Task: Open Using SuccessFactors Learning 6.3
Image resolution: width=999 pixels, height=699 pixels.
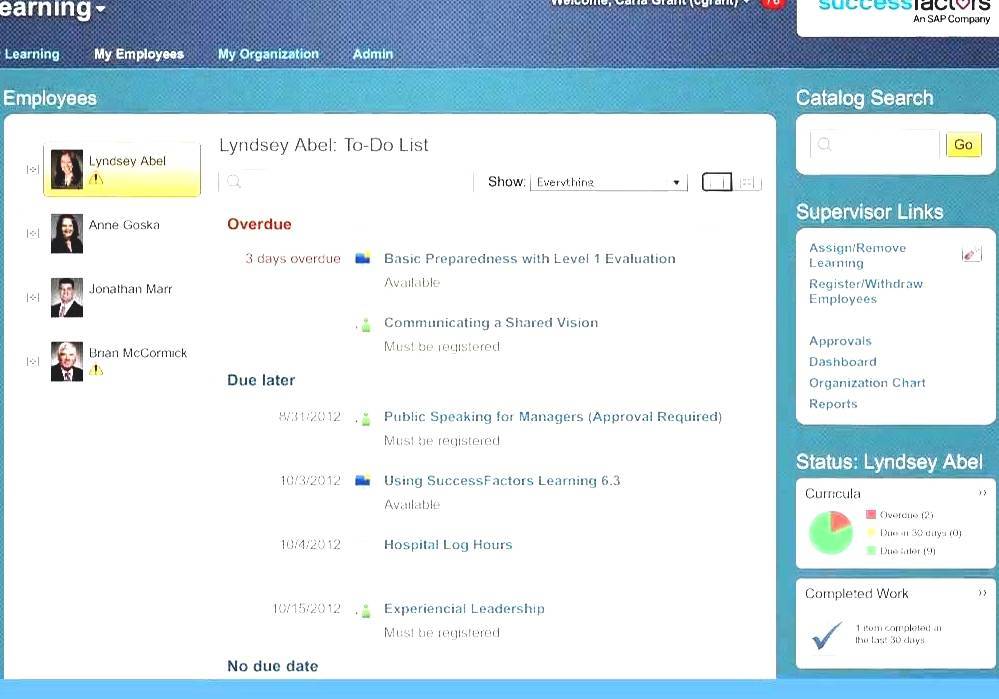Action: (x=501, y=480)
